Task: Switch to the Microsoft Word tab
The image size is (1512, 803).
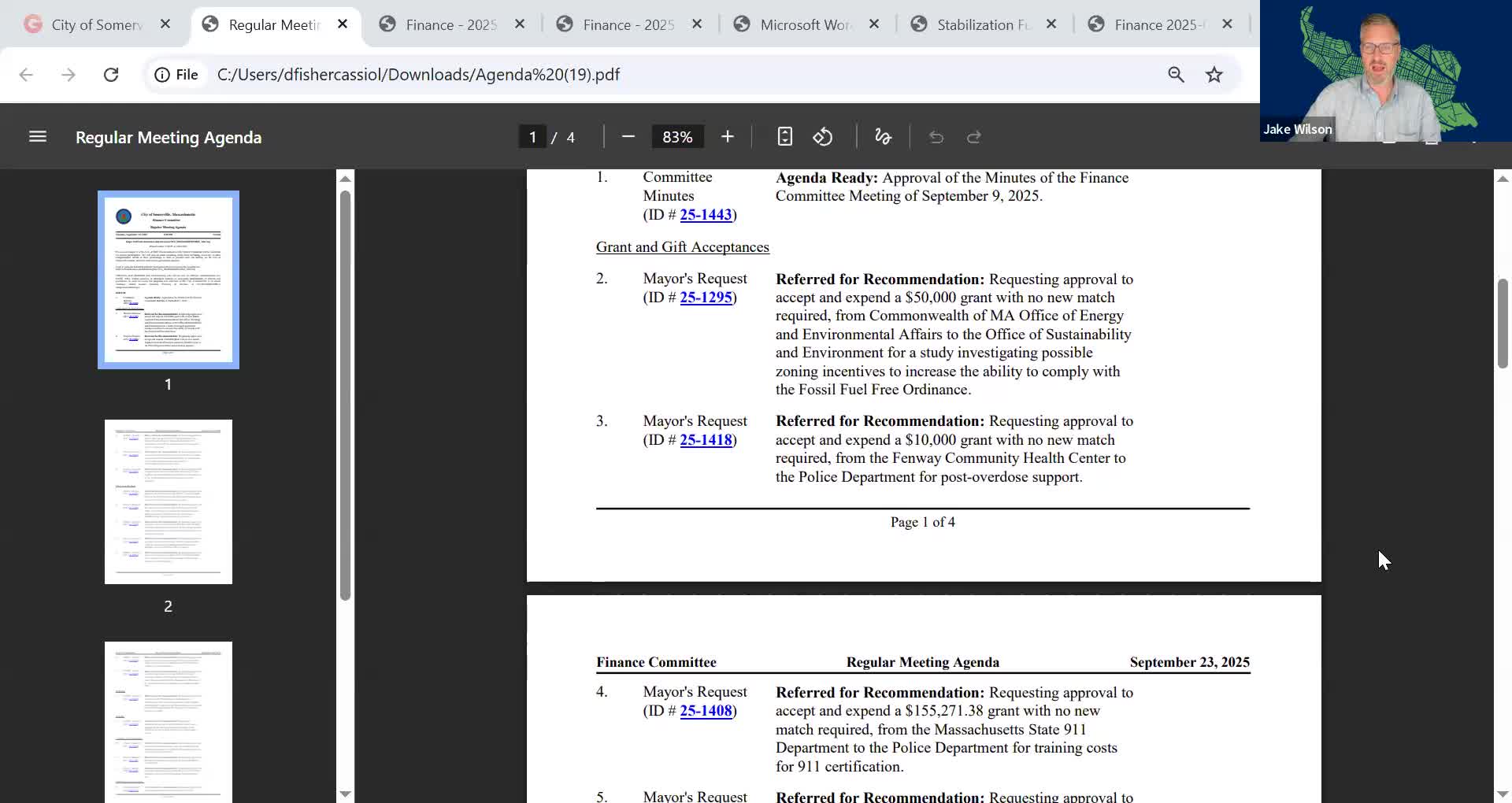Action: (805, 24)
